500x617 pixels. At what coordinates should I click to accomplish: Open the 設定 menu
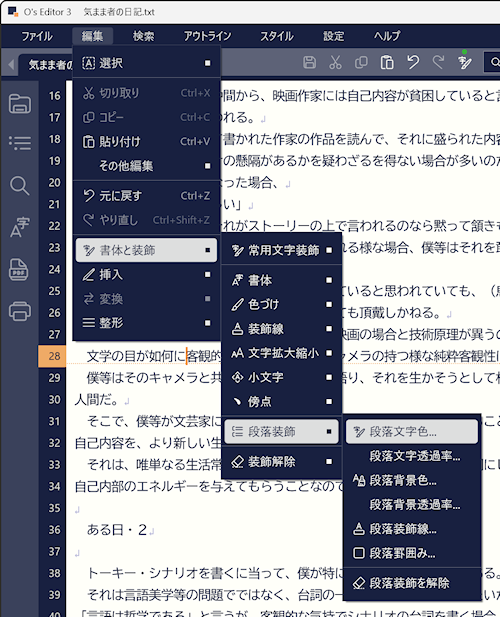click(334, 36)
